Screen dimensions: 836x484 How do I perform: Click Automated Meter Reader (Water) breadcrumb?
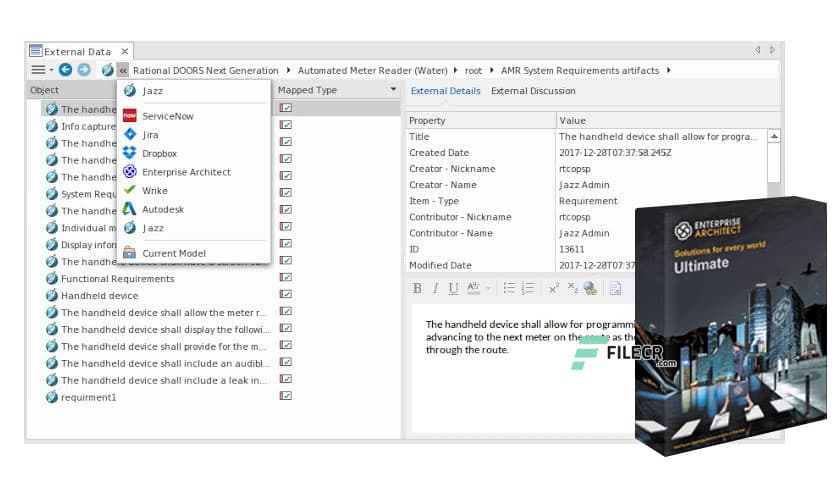(x=373, y=70)
